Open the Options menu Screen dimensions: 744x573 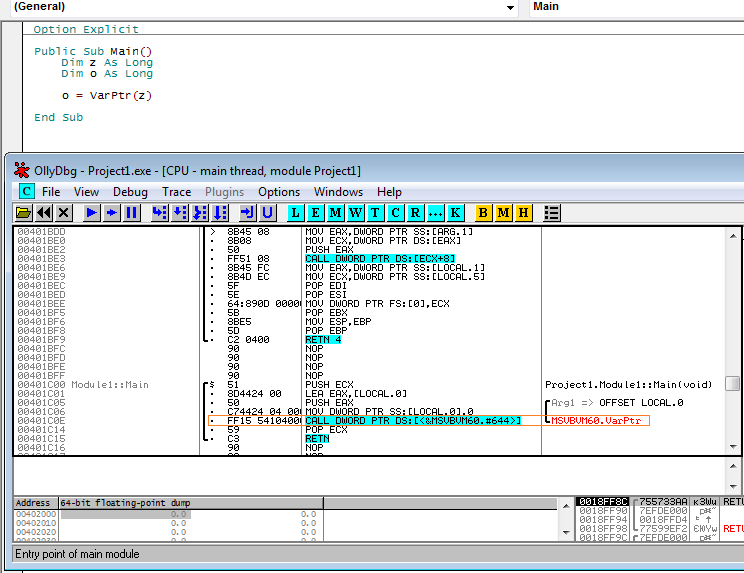coord(279,192)
